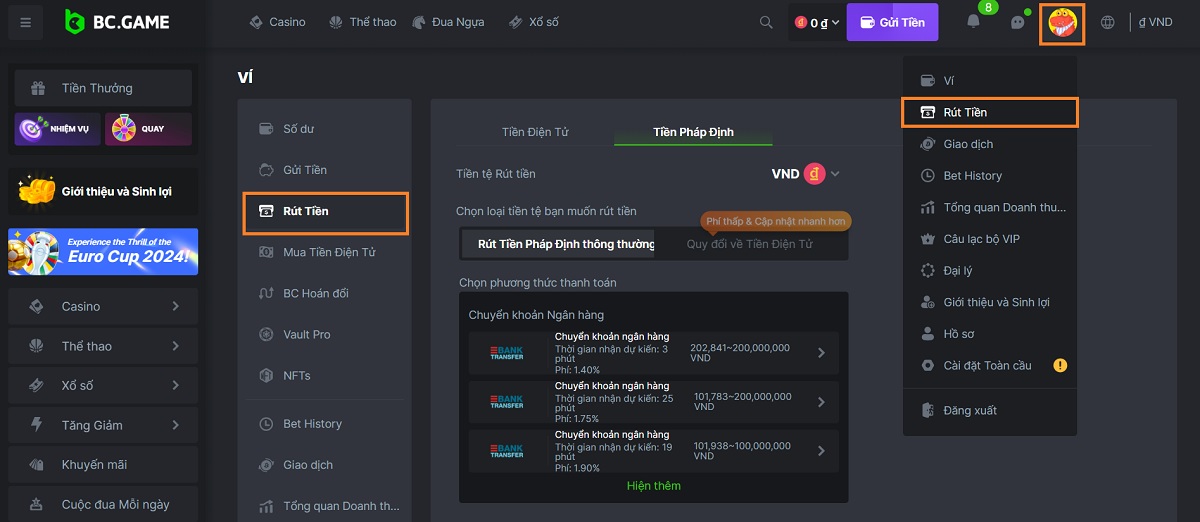
Task: Open Hồ sơ in profile dropdown
Action: point(990,334)
